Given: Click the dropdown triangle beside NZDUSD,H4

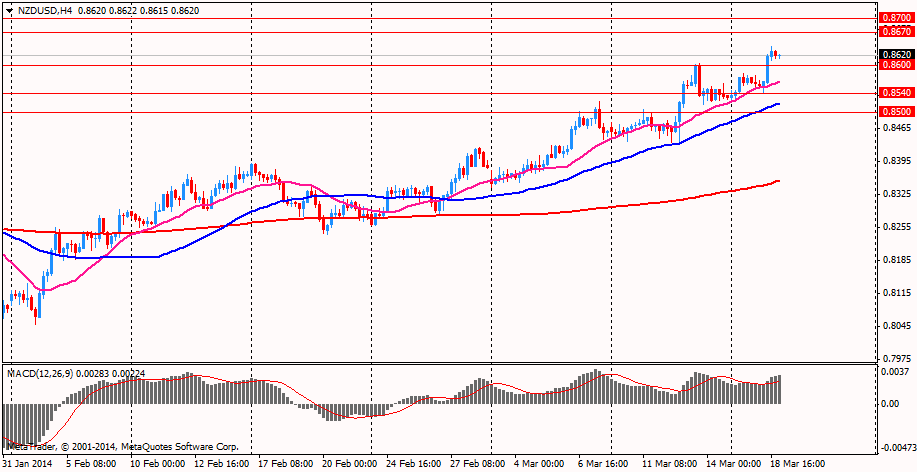Looking at the screenshot, I should pyautogui.click(x=8, y=9).
